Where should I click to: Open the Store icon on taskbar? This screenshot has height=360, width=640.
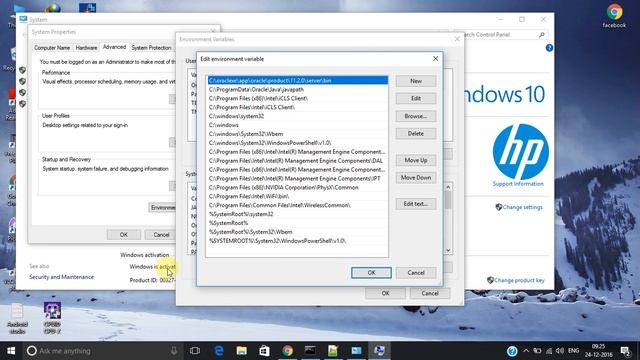coord(264,351)
